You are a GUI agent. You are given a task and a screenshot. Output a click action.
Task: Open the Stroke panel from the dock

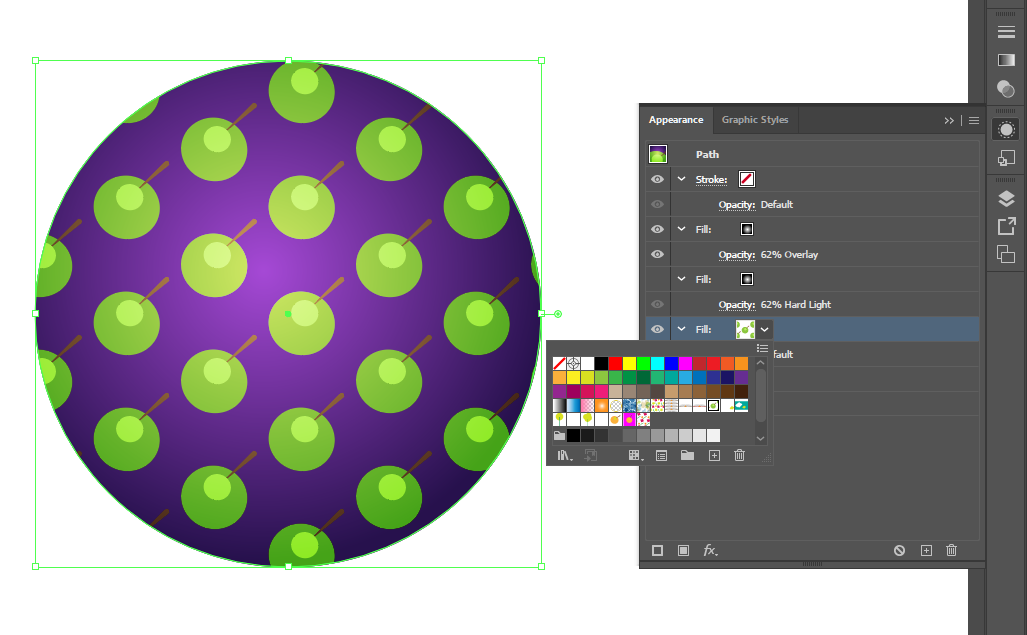click(x=1006, y=32)
